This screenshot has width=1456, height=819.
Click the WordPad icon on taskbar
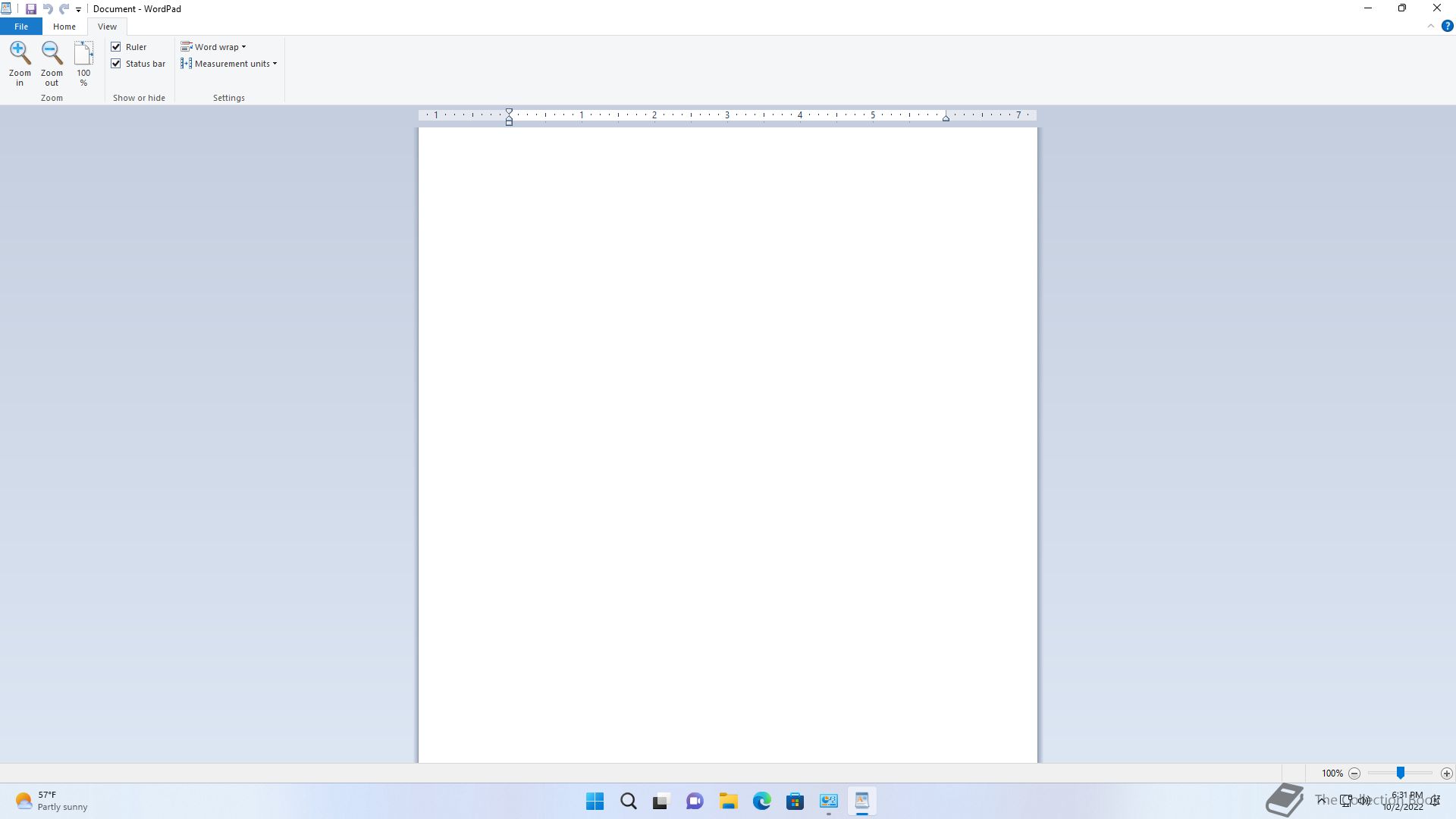862,801
